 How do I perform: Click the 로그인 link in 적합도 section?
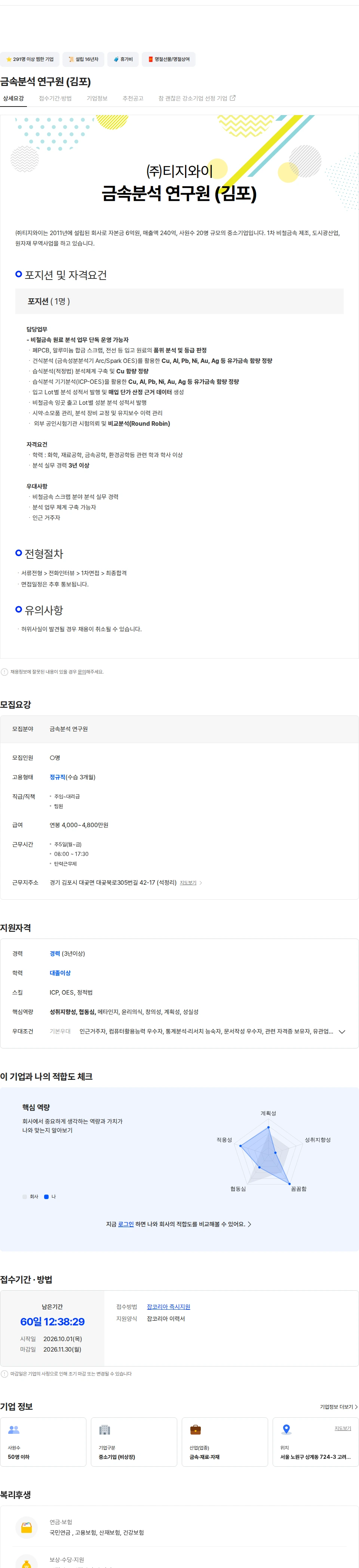[125, 1224]
